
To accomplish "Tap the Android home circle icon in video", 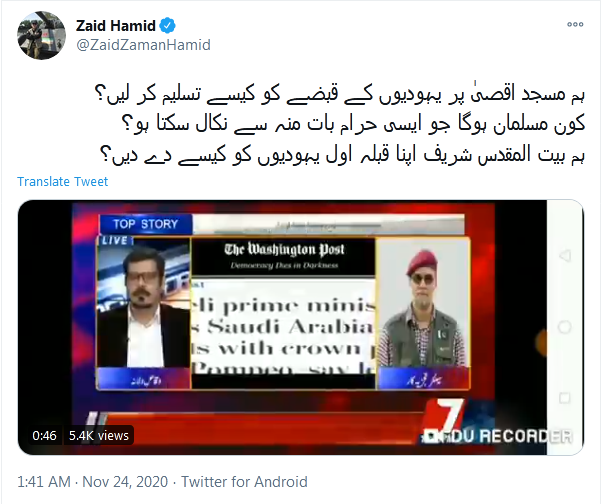I will click(564, 327).
